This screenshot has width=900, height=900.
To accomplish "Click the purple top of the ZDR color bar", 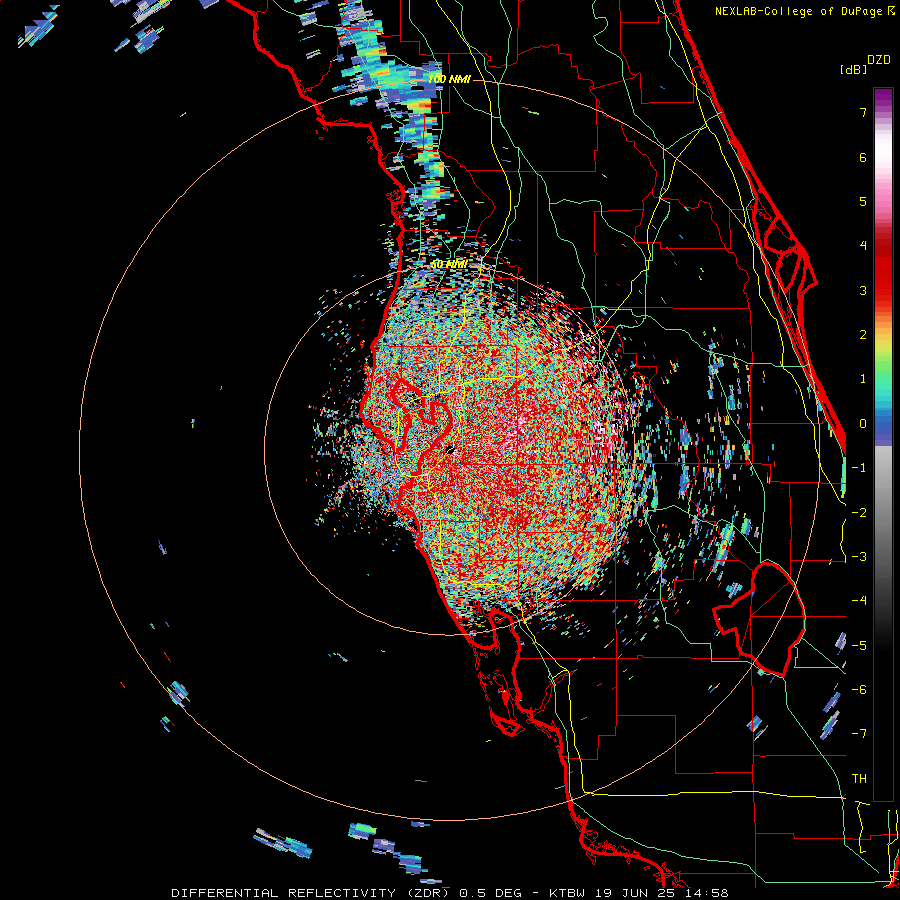I will (883, 96).
